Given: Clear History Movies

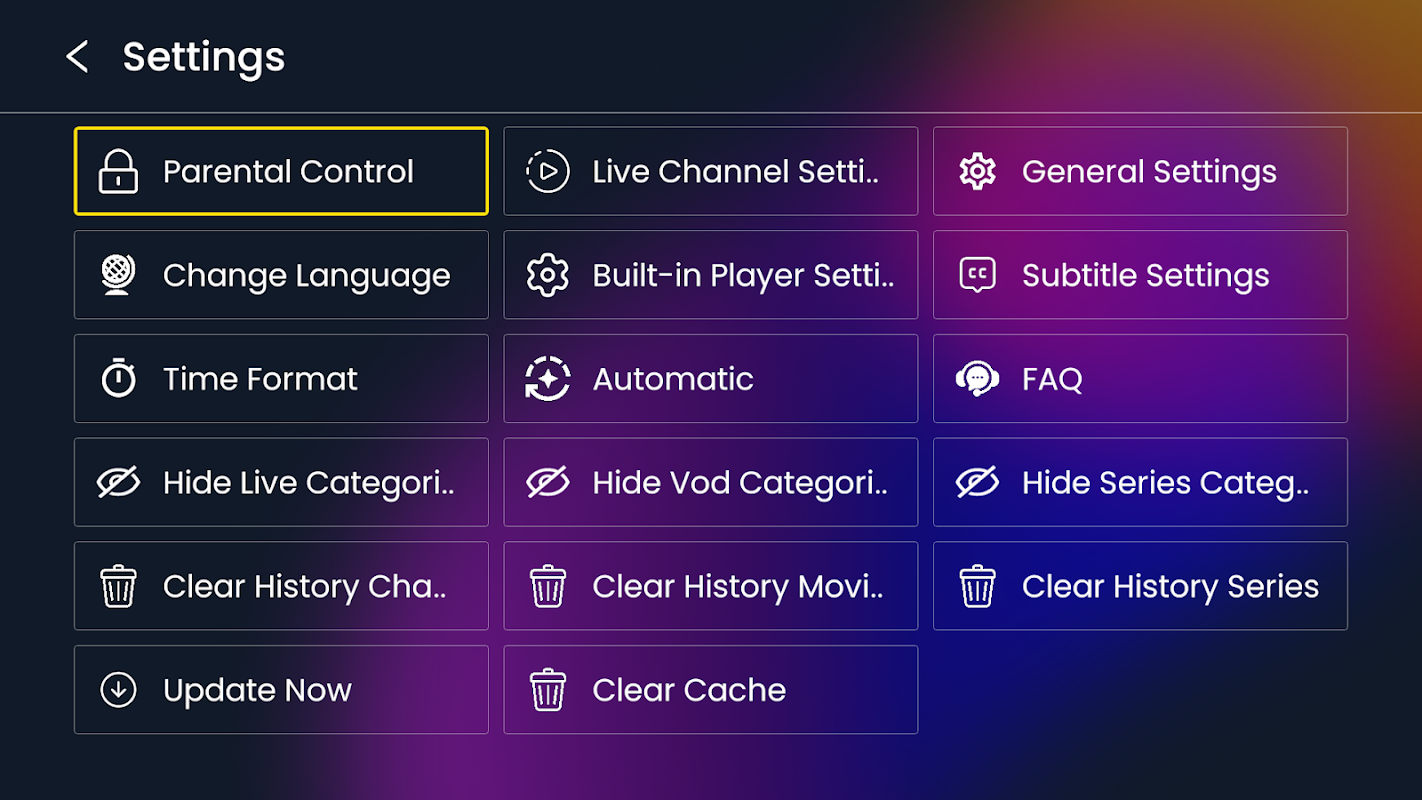Looking at the screenshot, I should click(710, 586).
